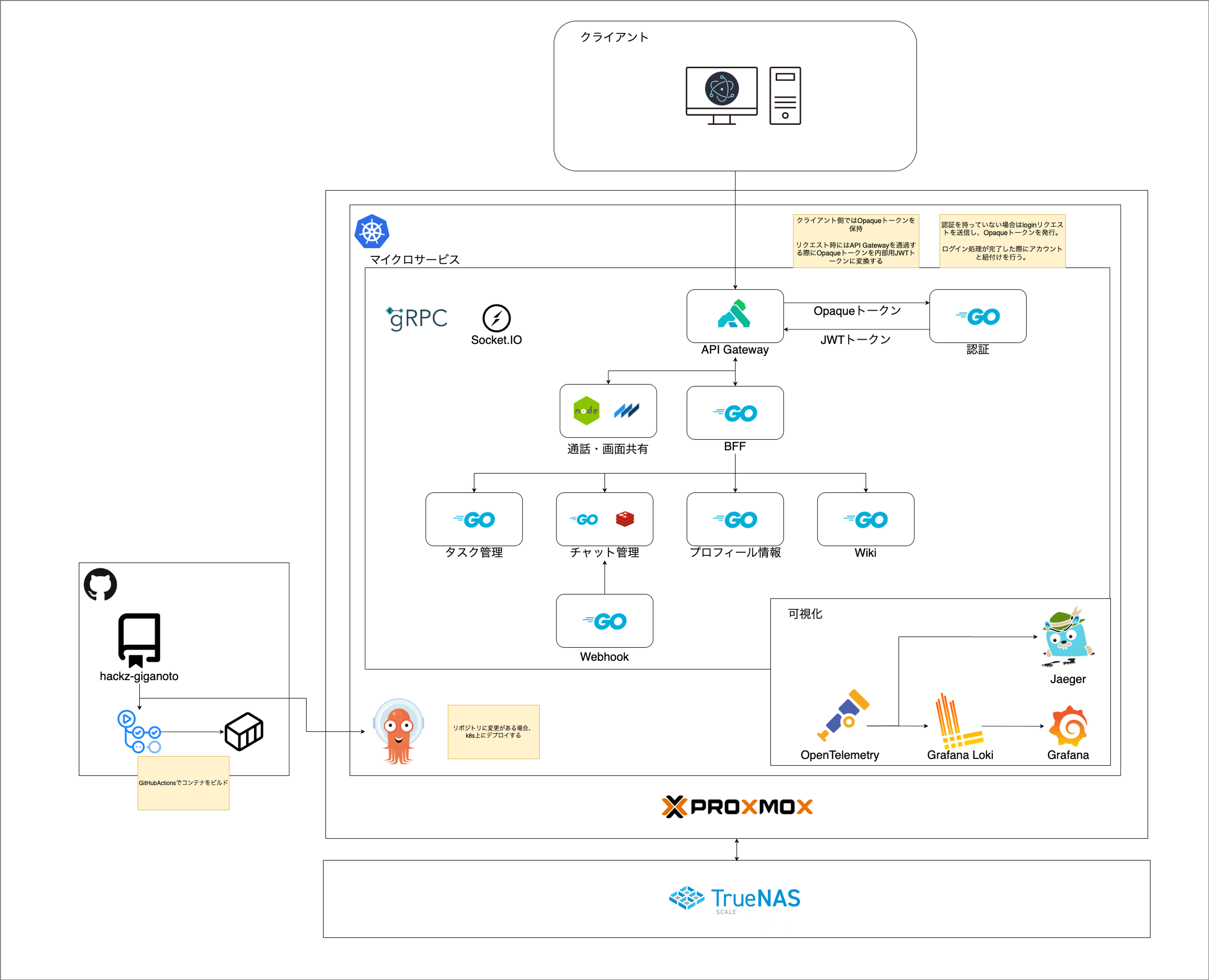The width and height of the screenshot is (1209, 980).
Task: Click the Go logo in 認証 box
Action: [978, 317]
